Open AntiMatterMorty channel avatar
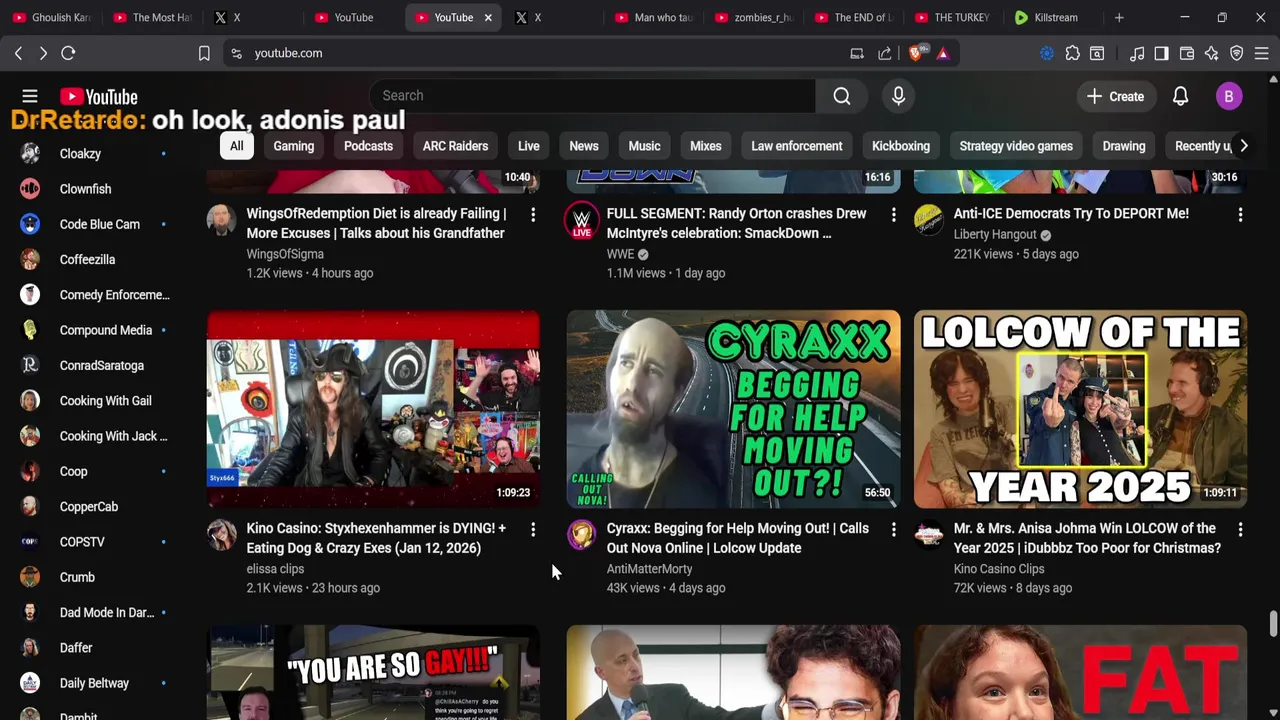 (581, 535)
